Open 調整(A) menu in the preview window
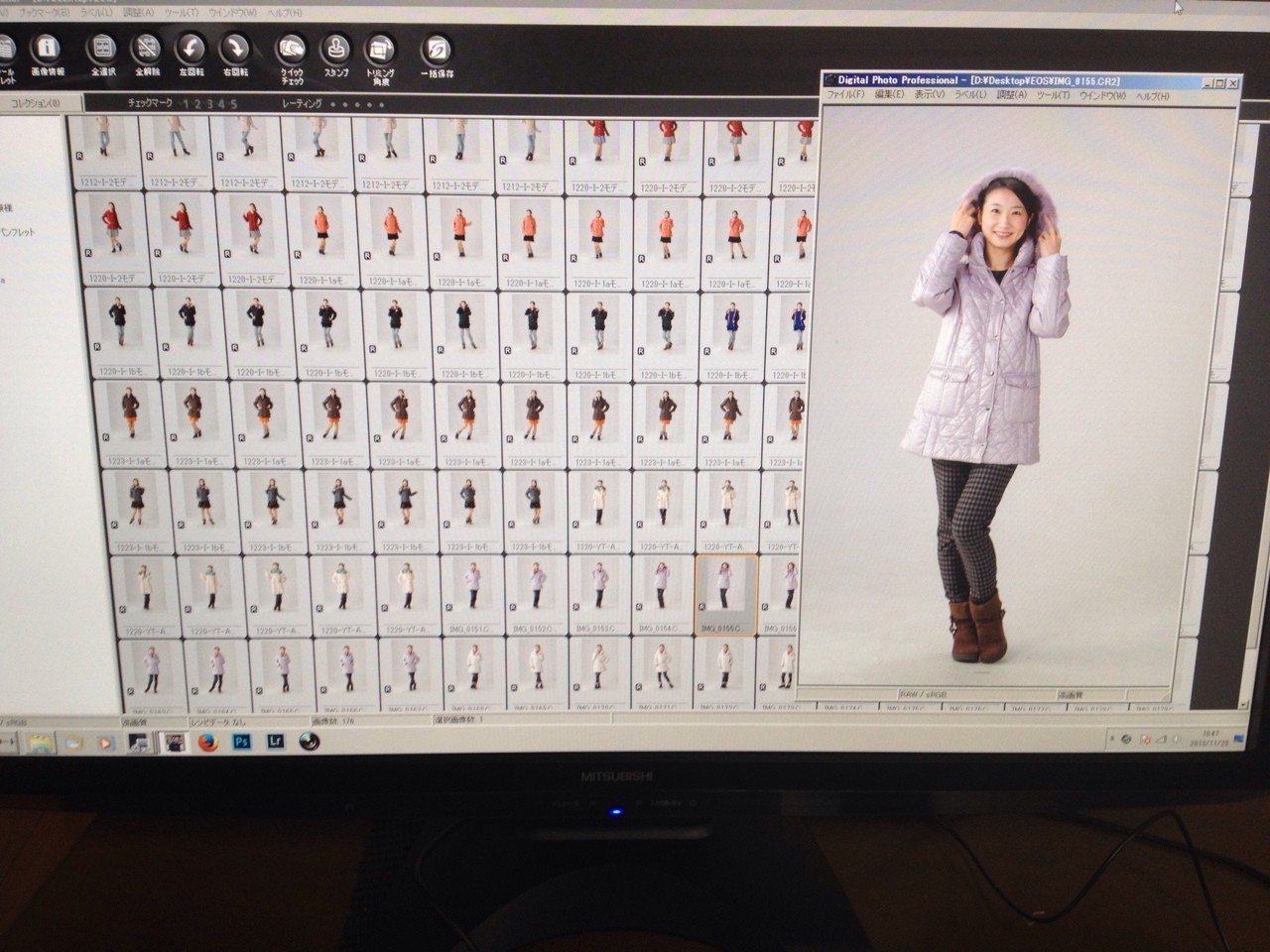 pos(1011,95)
